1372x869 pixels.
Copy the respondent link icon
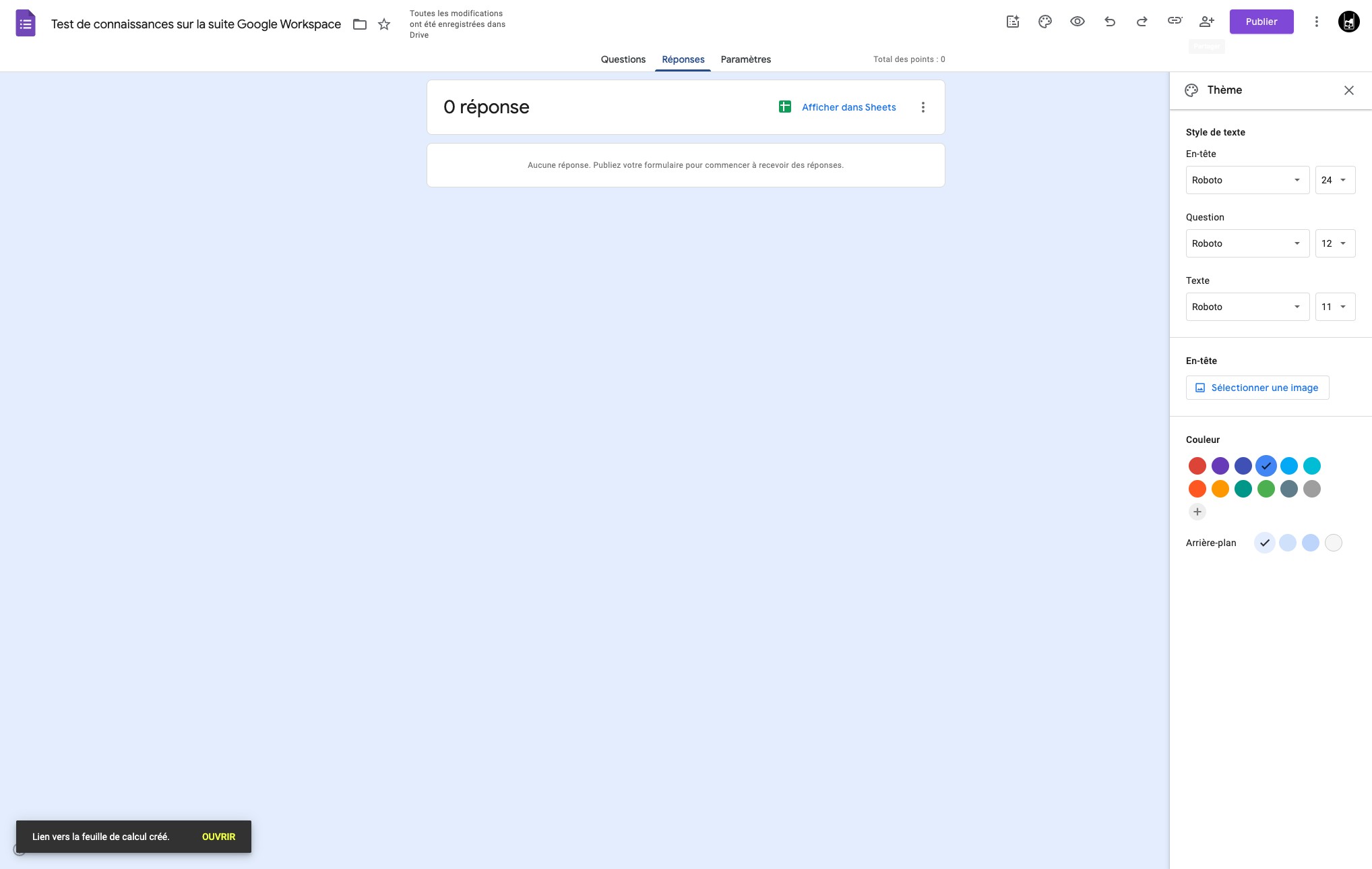[1175, 21]
